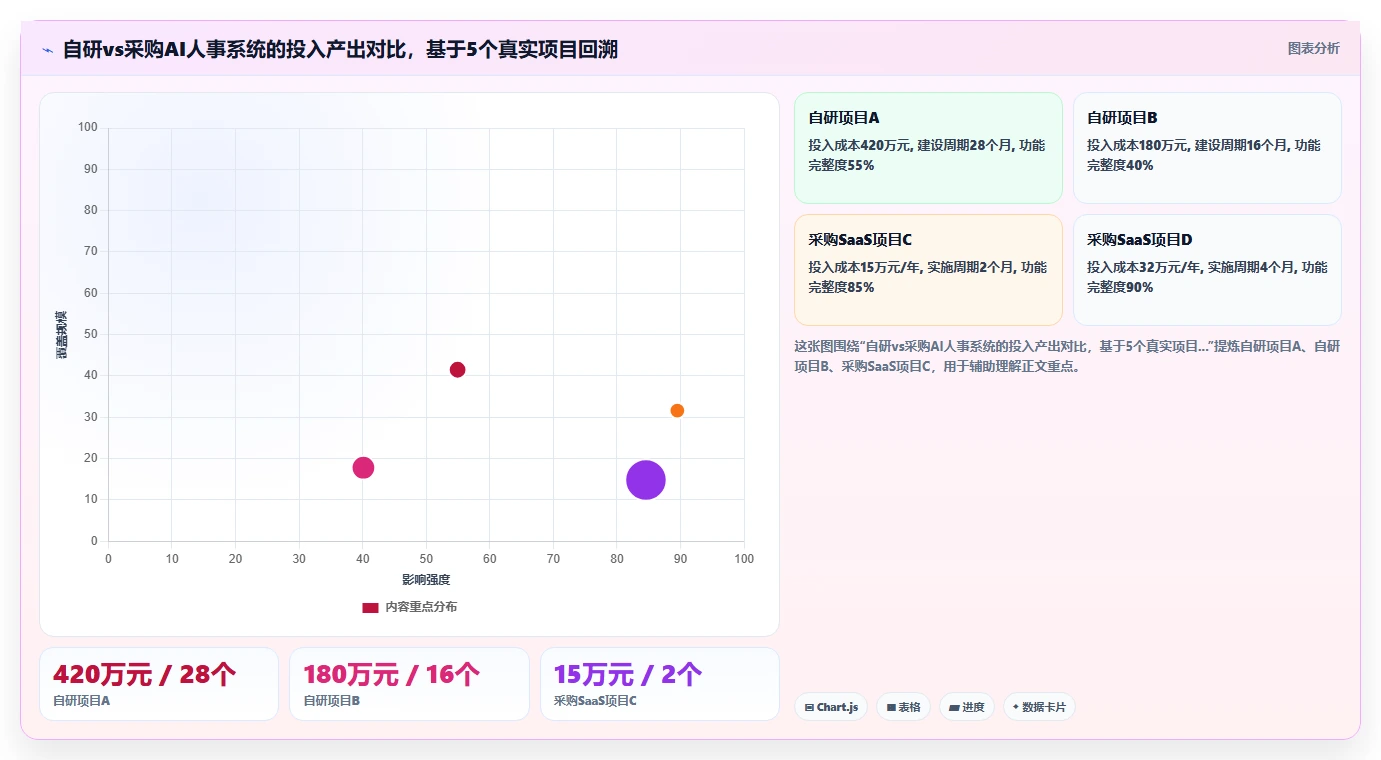Click the page title about 自研vs采购AI人事系统
Screen dimensions: 1381x760
point(340,49)
